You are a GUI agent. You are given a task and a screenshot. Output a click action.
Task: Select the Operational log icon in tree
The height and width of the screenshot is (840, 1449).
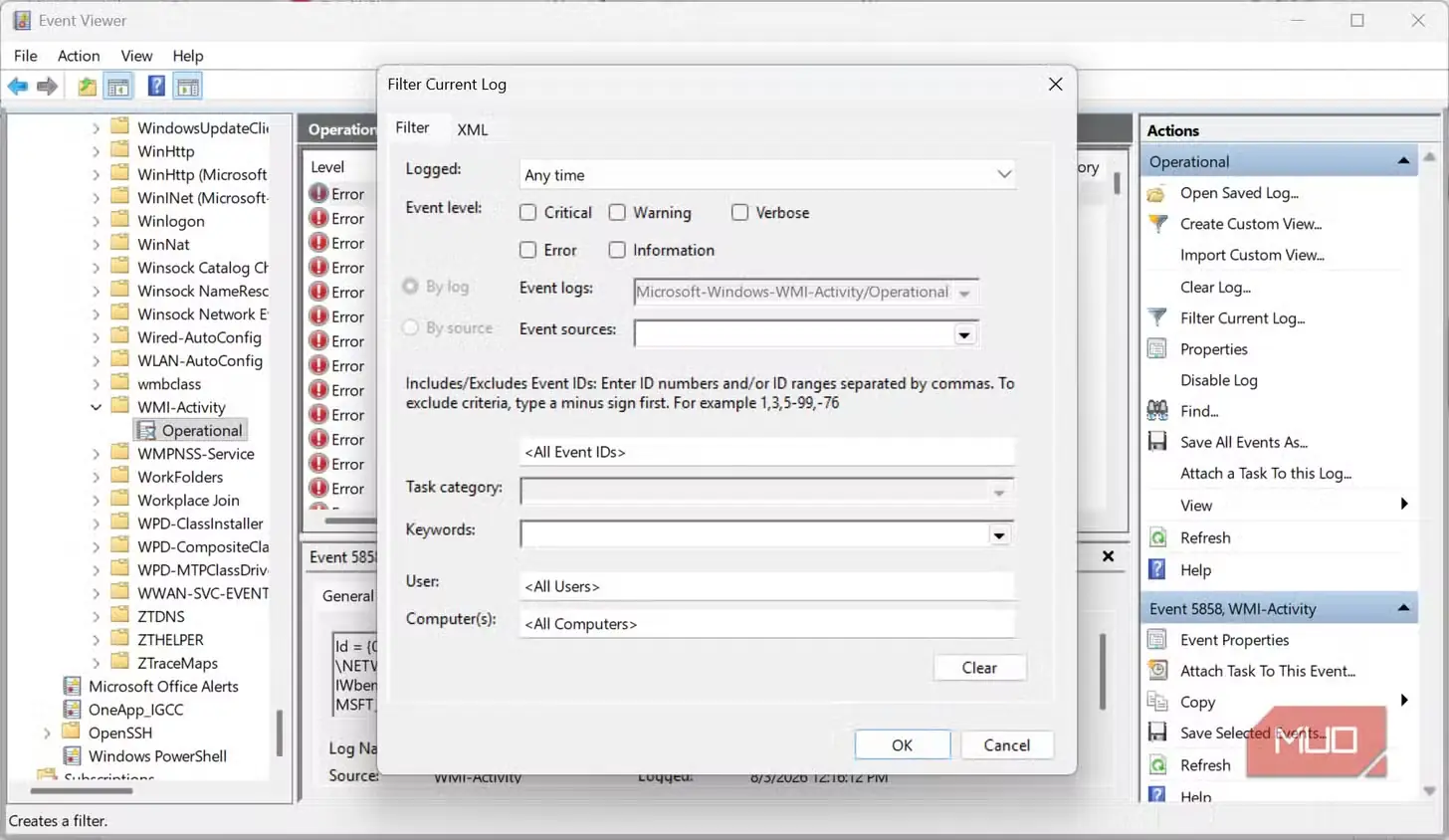(x=146, y=430)
